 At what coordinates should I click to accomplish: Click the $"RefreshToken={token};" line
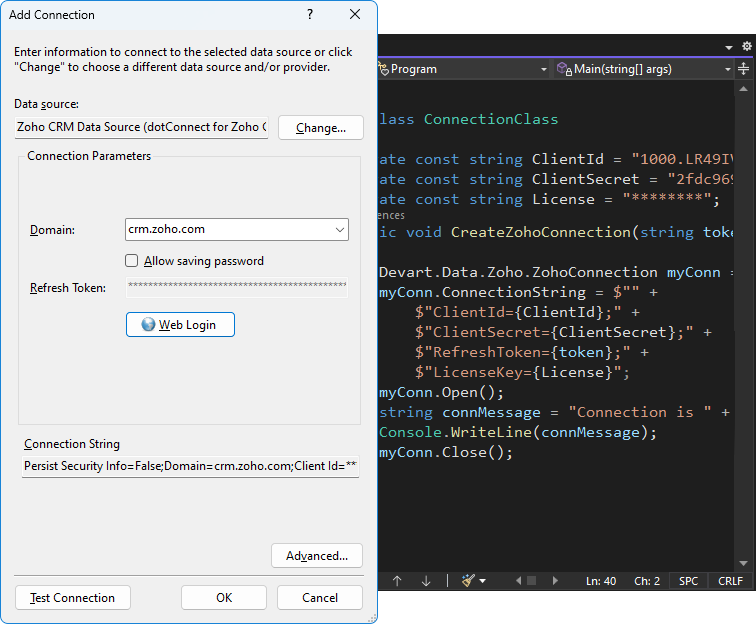coord(531,352)
